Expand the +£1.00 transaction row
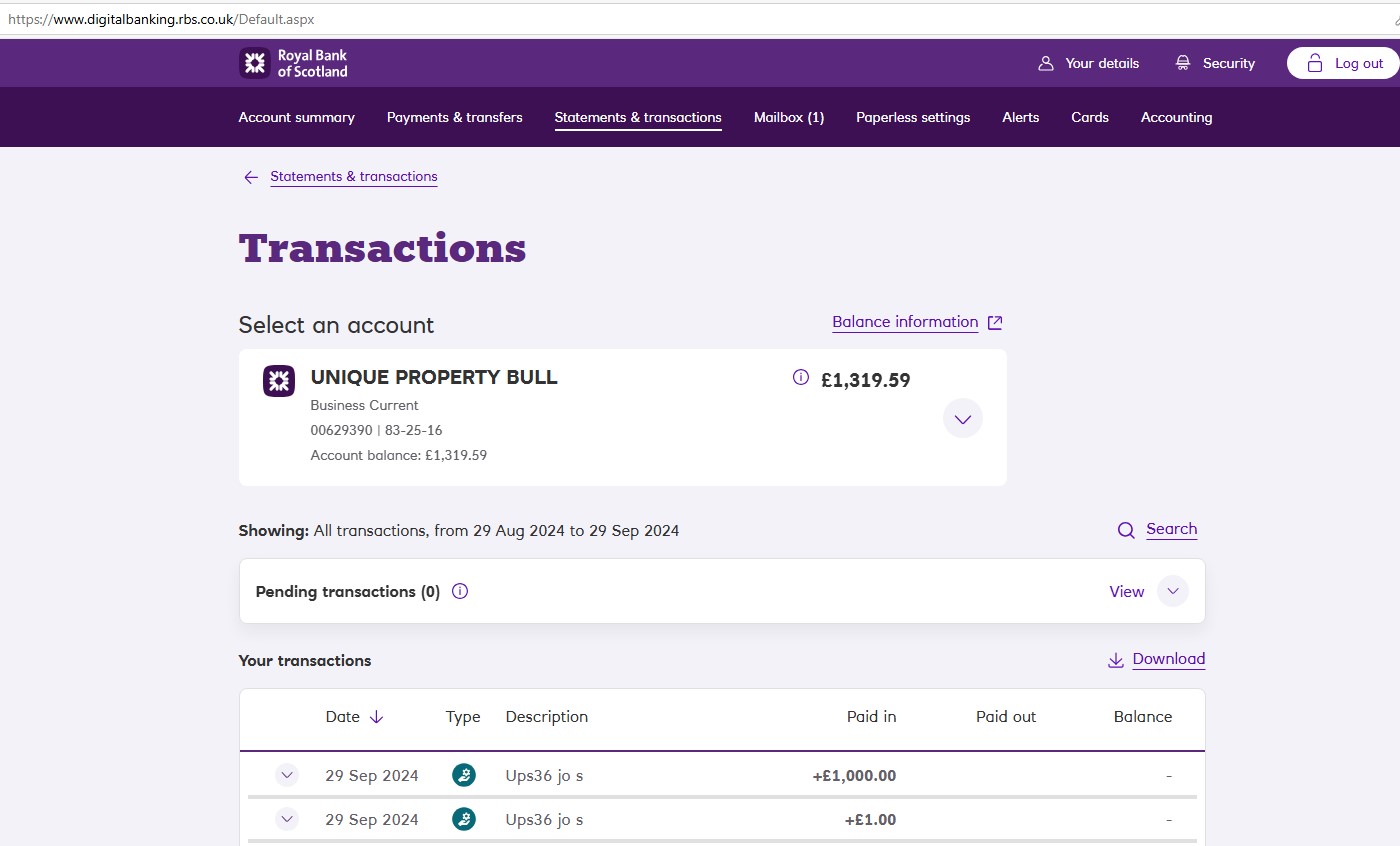 tap(287, 819)
